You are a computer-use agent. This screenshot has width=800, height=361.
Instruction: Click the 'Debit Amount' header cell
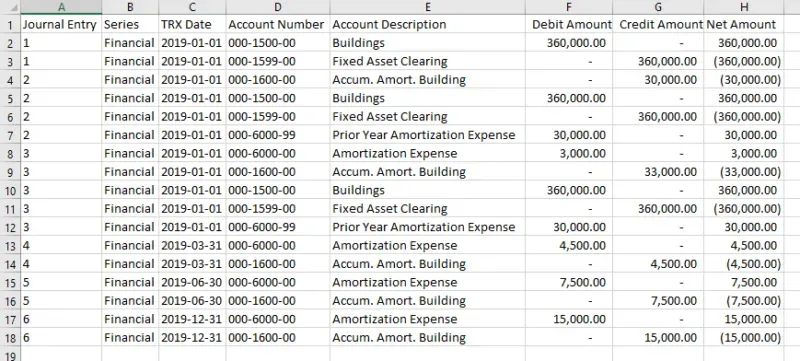(569, 24)
